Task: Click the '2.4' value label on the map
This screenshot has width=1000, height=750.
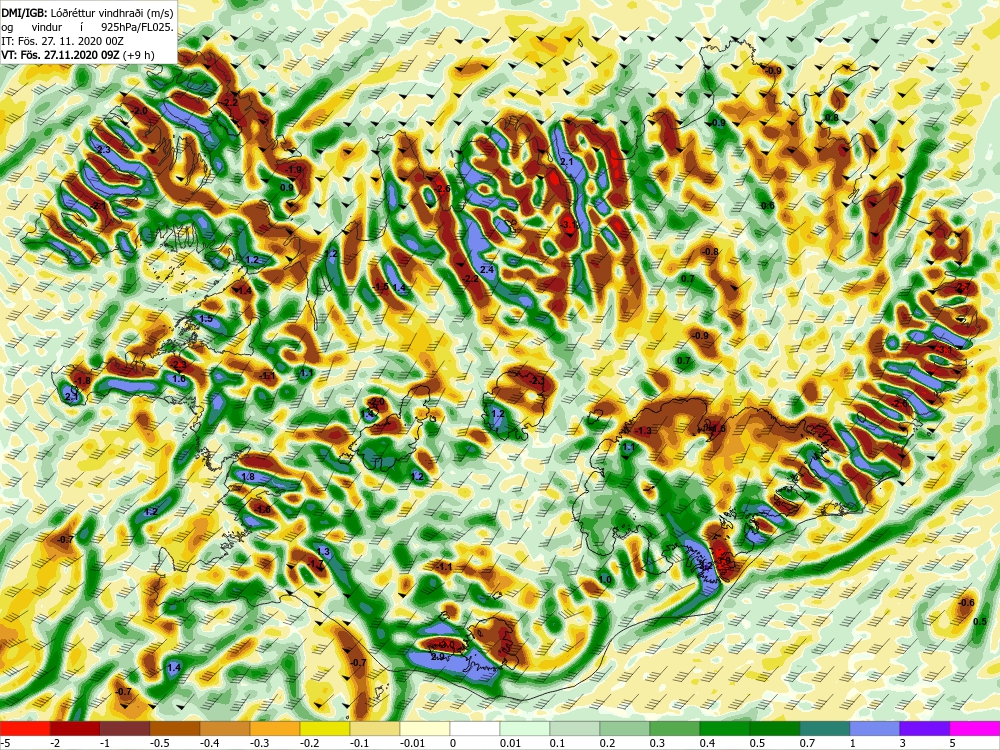Action: point(487,270)
